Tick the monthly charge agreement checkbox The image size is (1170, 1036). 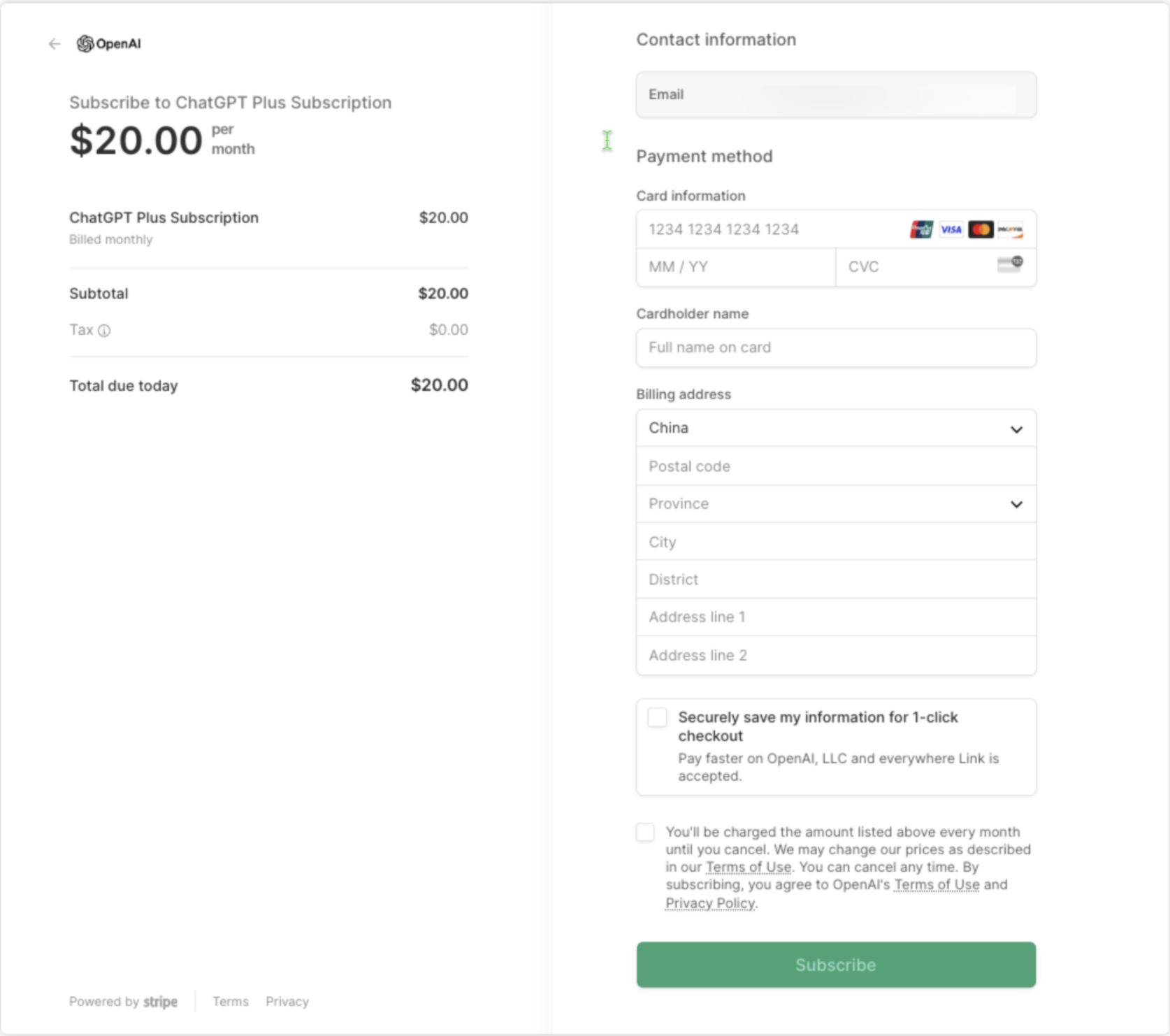pos(645,832)
